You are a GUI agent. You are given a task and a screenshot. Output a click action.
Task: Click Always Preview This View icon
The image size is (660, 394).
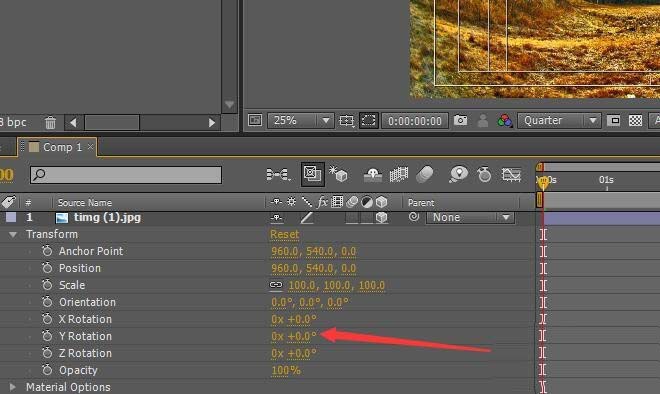(x=255, y=120)
